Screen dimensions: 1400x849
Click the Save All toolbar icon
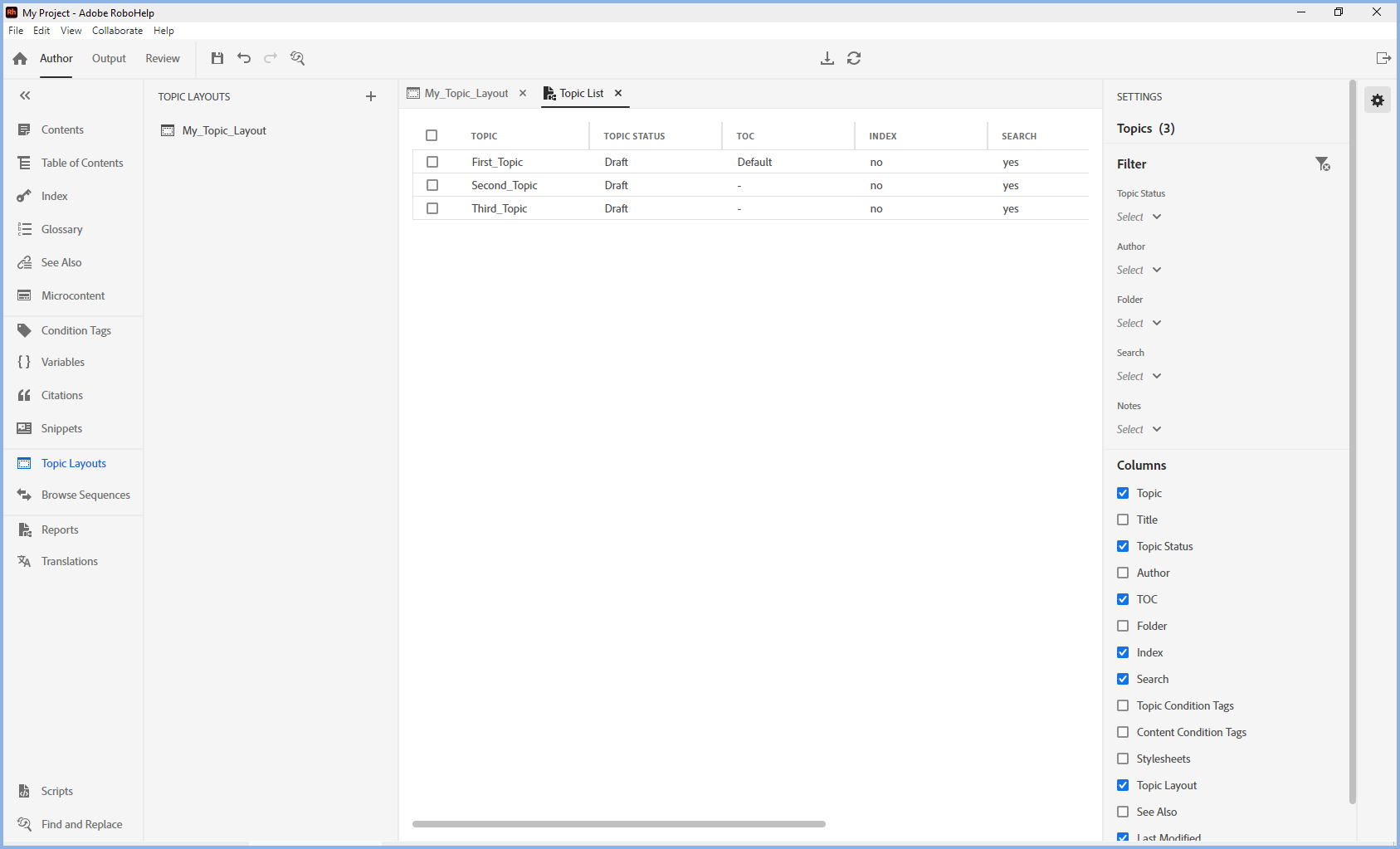point(217,58)
